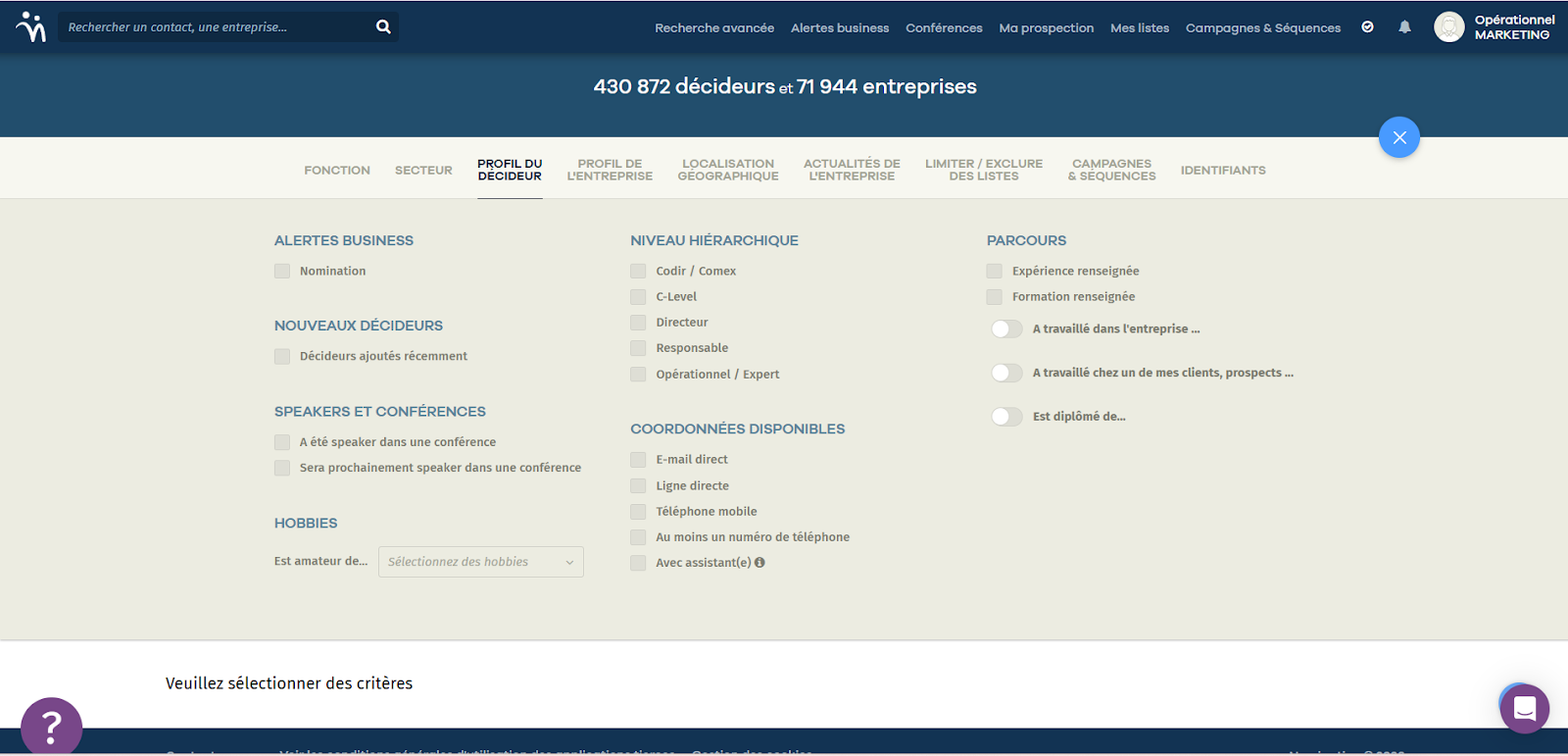
Task: Enable the Ligne directe checkbox
Action: coord(638,486)
